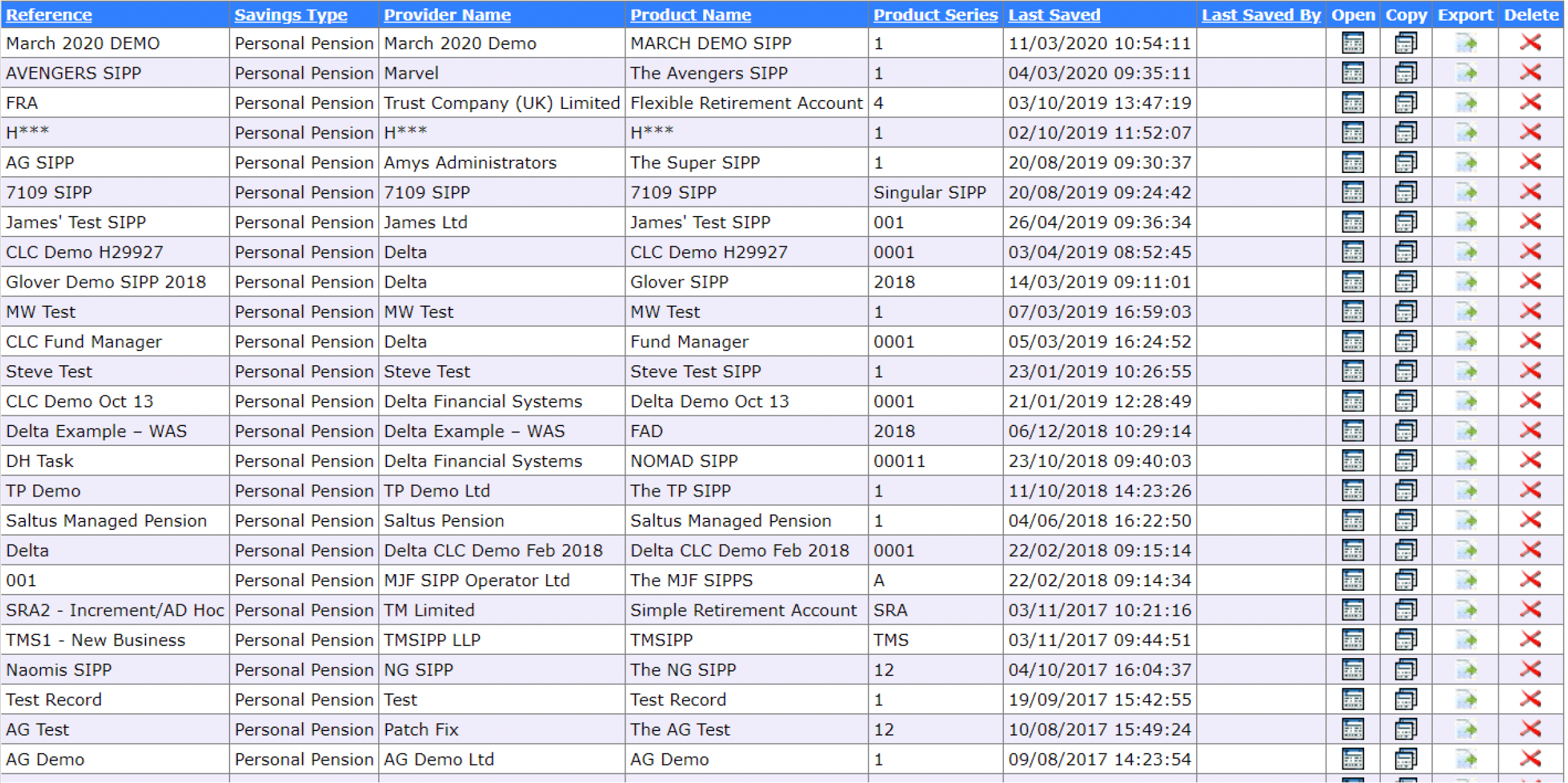Sort by Provider Name header
This screenshot has height=783, width=1568.
[447, 15]
